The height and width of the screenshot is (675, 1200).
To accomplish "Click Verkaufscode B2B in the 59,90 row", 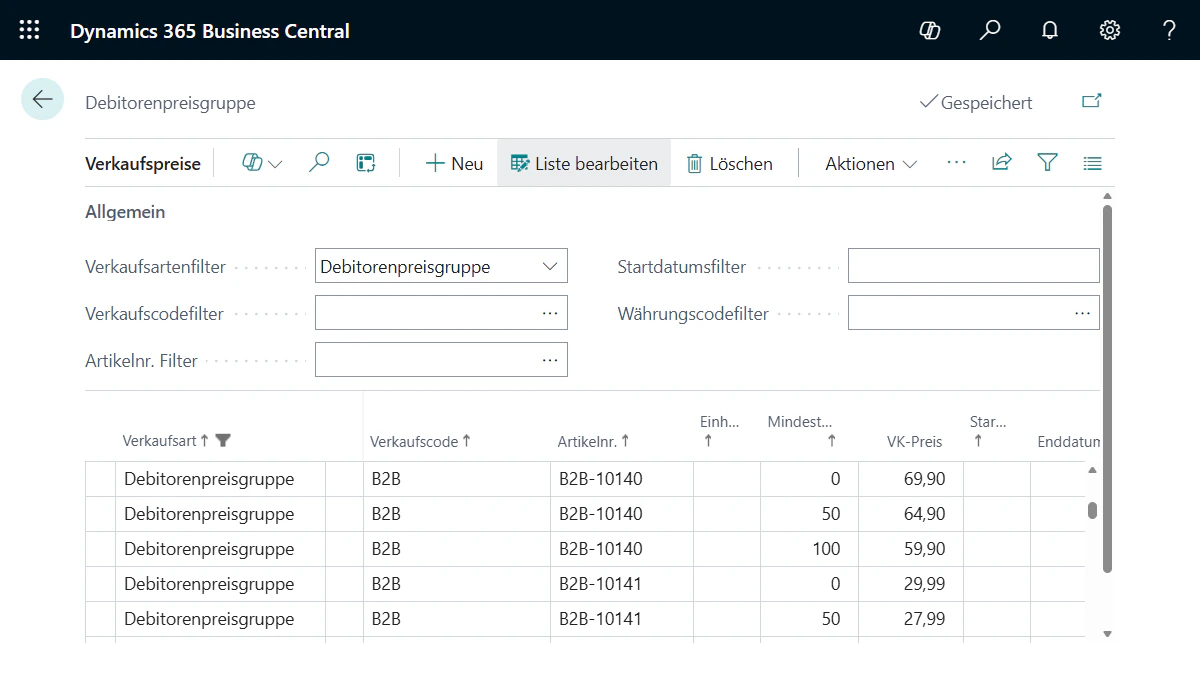I will coord(456,549).
